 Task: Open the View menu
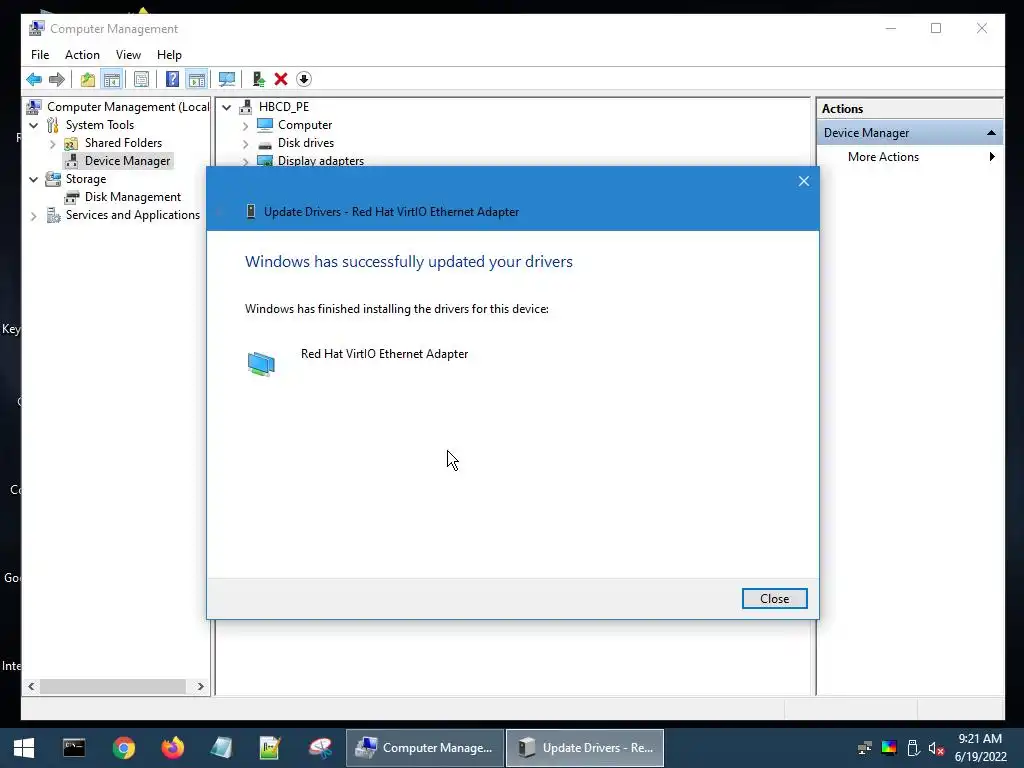tap(128, 55)
